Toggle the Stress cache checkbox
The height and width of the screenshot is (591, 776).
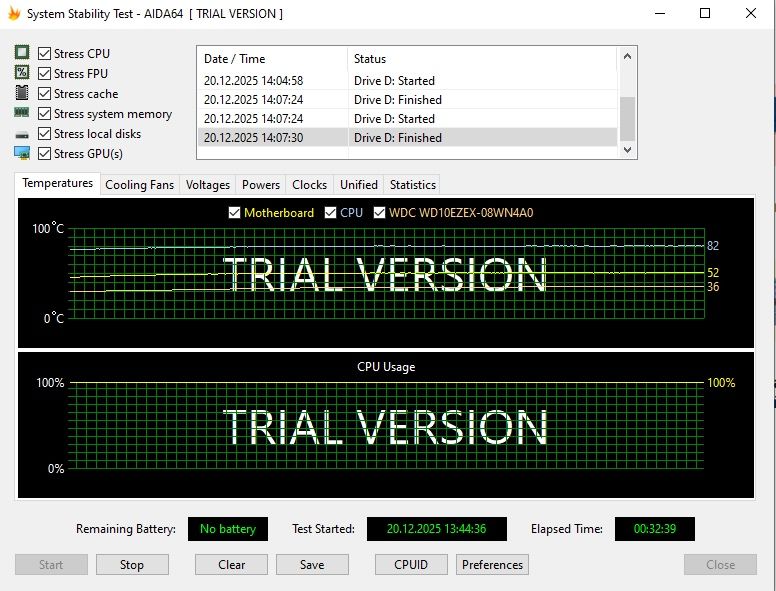(45, 94)
